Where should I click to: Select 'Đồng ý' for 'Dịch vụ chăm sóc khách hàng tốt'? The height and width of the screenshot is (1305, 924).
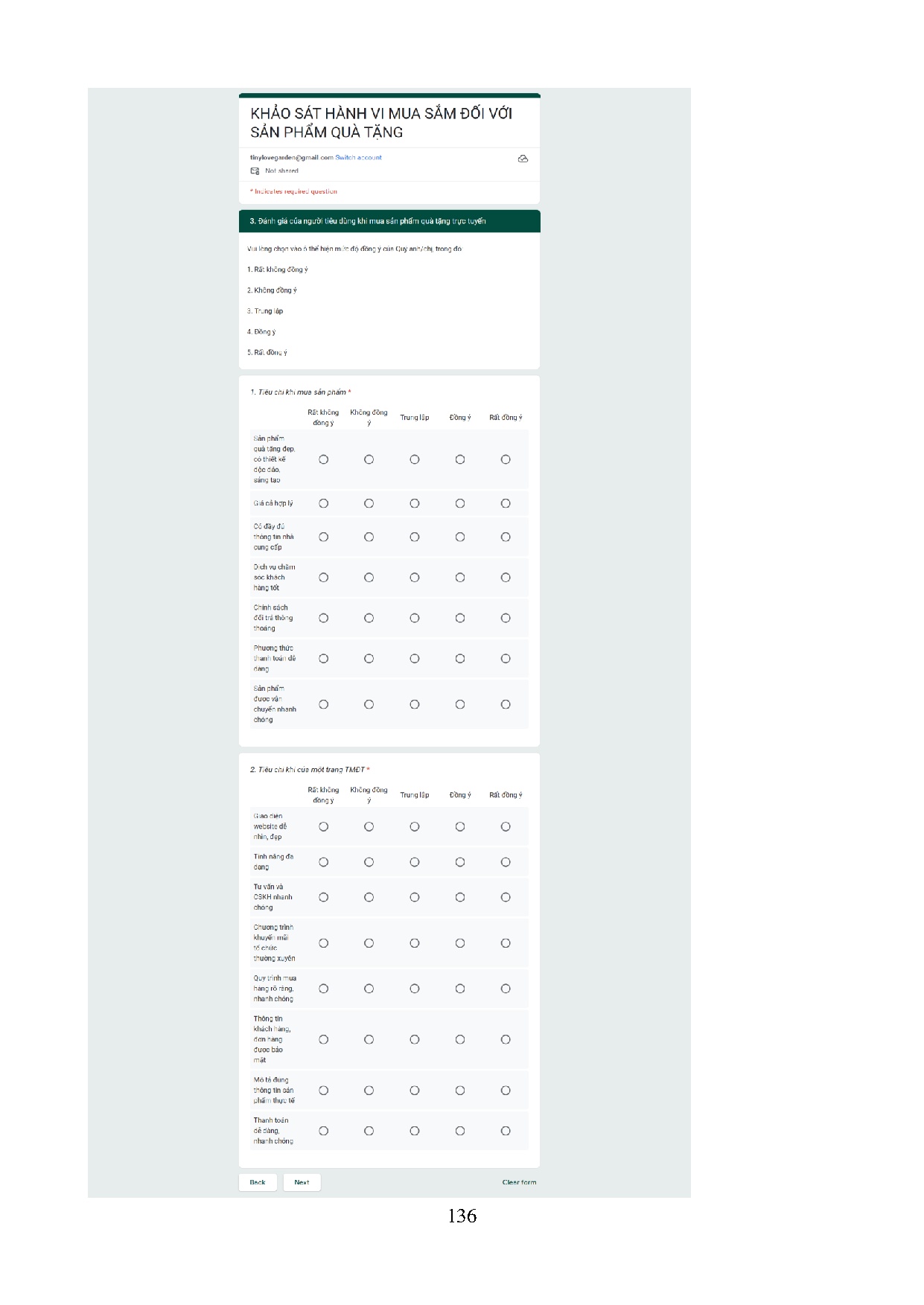coord(460,578)
